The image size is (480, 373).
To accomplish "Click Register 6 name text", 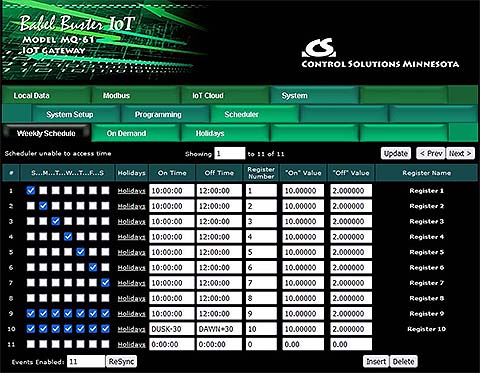I will [427, 267].
